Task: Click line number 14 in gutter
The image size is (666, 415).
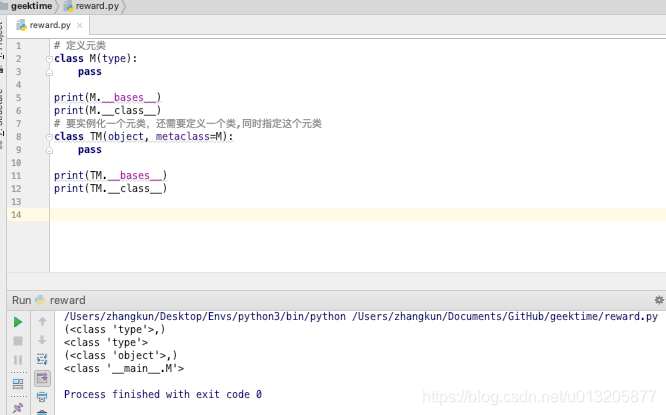Action: pyautogui.click(x=16, y=215)
